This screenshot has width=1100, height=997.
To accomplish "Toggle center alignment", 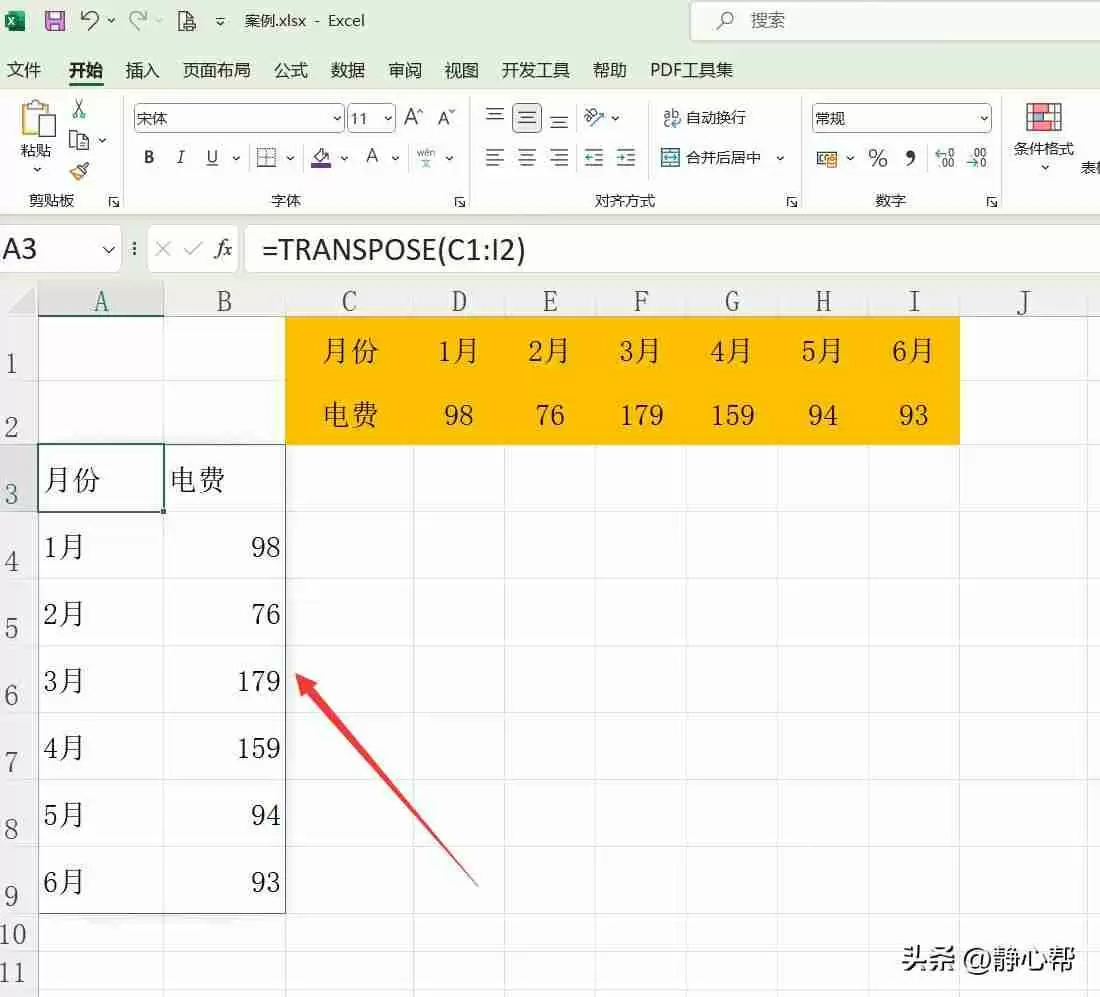I will [x=527, y=157].
